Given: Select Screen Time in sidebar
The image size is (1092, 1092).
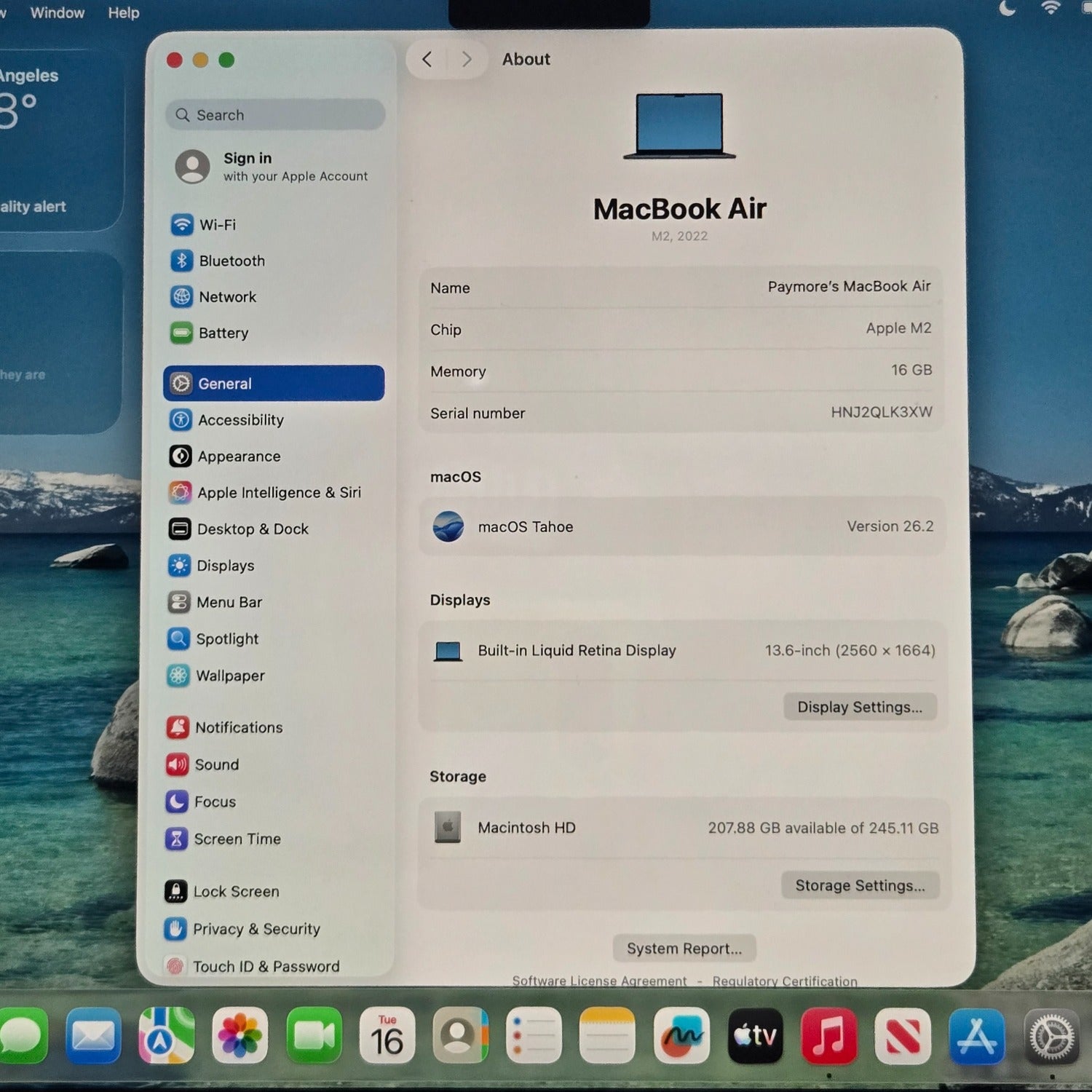Looking at the screenshot, I should [237, 839].
